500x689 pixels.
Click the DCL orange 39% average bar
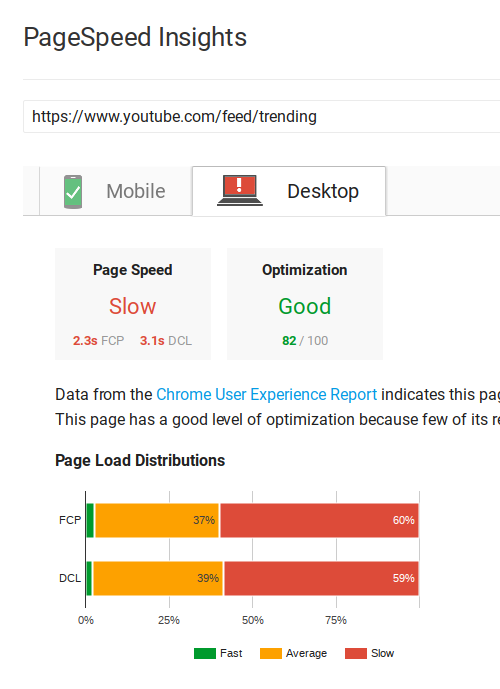point(158,578)
